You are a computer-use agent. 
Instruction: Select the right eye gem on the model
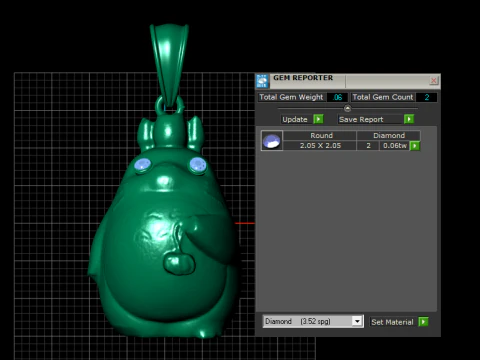coord(198,165)
